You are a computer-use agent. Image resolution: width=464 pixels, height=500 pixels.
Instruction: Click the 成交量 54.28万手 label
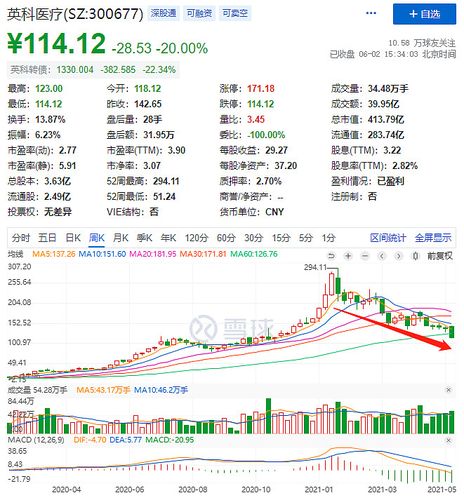tap(37, 390)
